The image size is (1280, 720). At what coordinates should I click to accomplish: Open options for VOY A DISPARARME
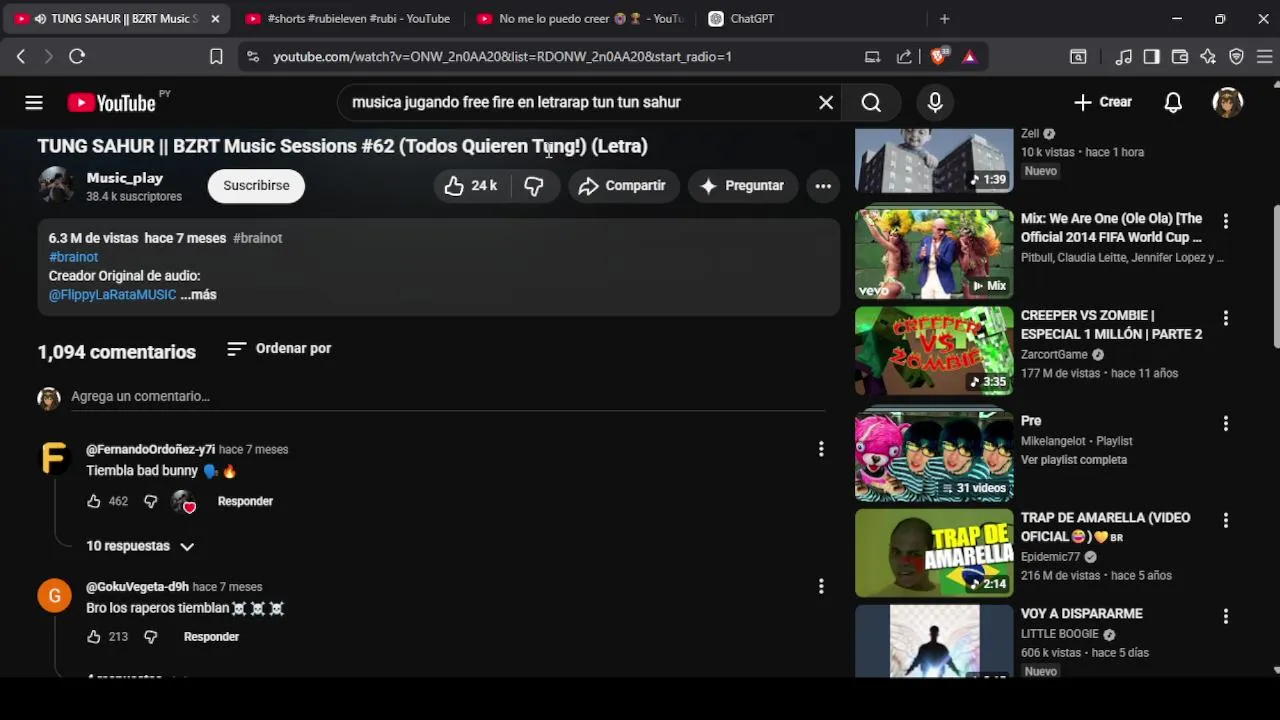[x=1226, y=617]
